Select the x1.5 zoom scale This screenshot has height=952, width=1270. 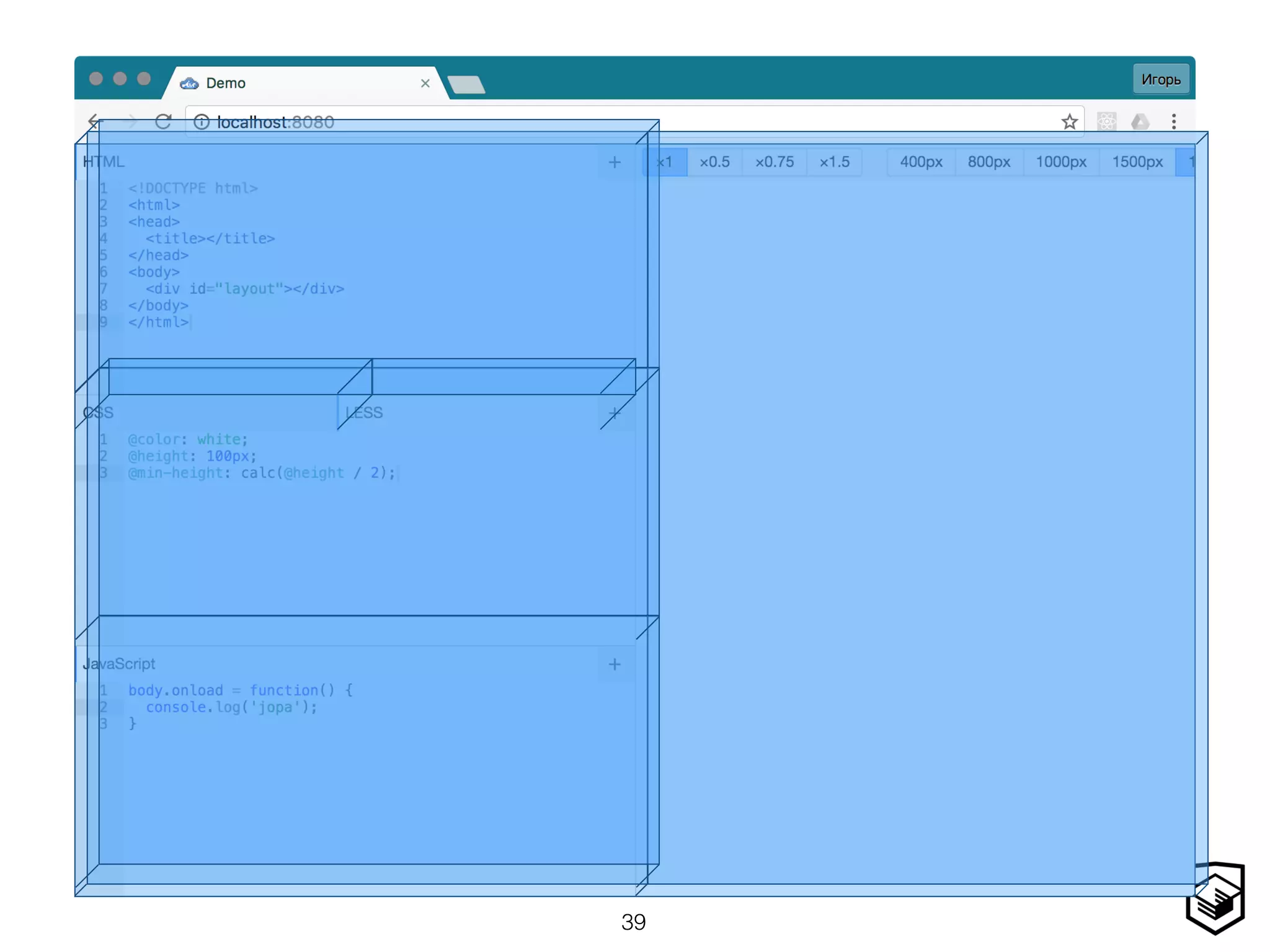coord(834,162)
